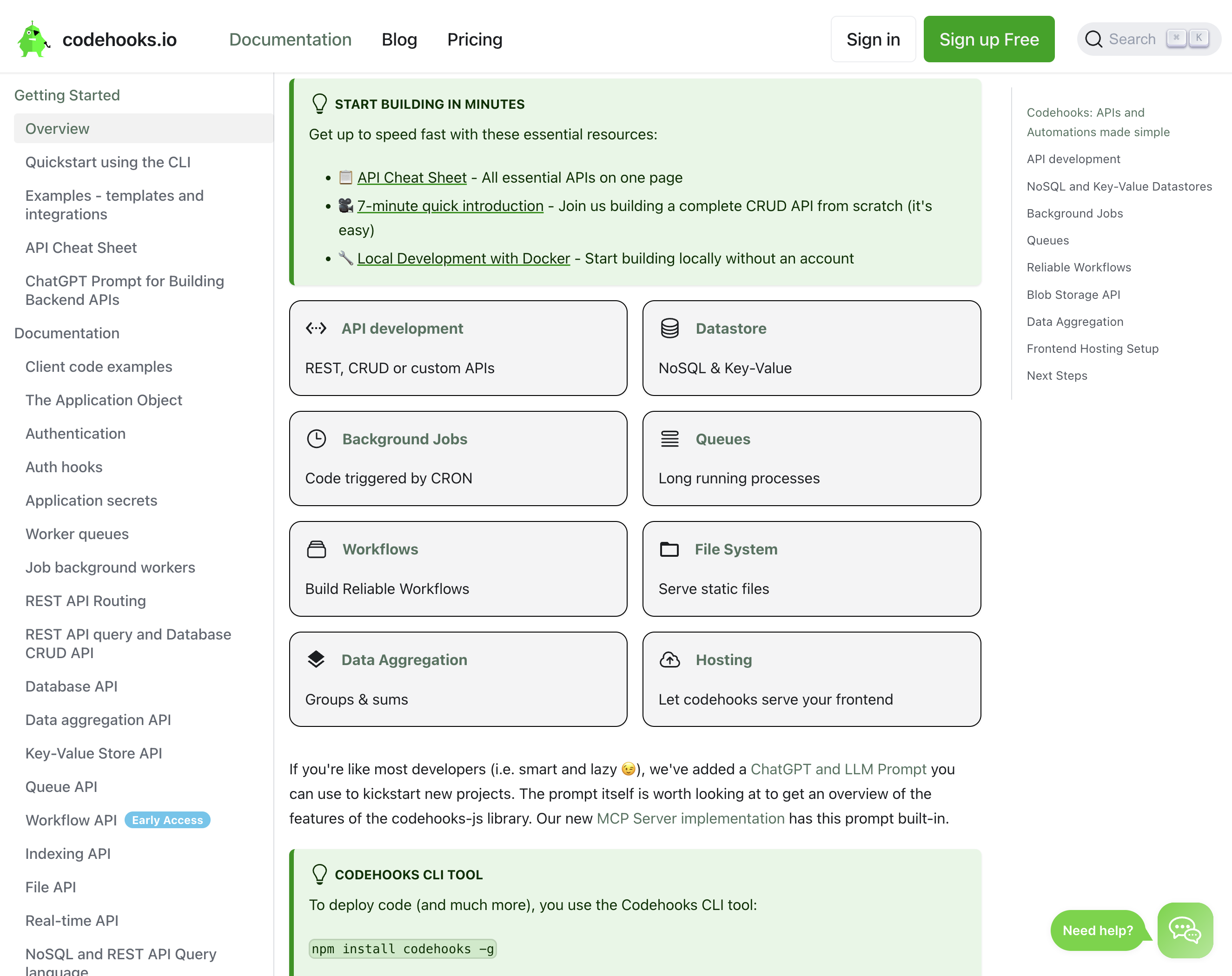This screenshot has height=976, width=1232.
Task: Click the Background Jobs clock icon
Action: pos(317,439)
